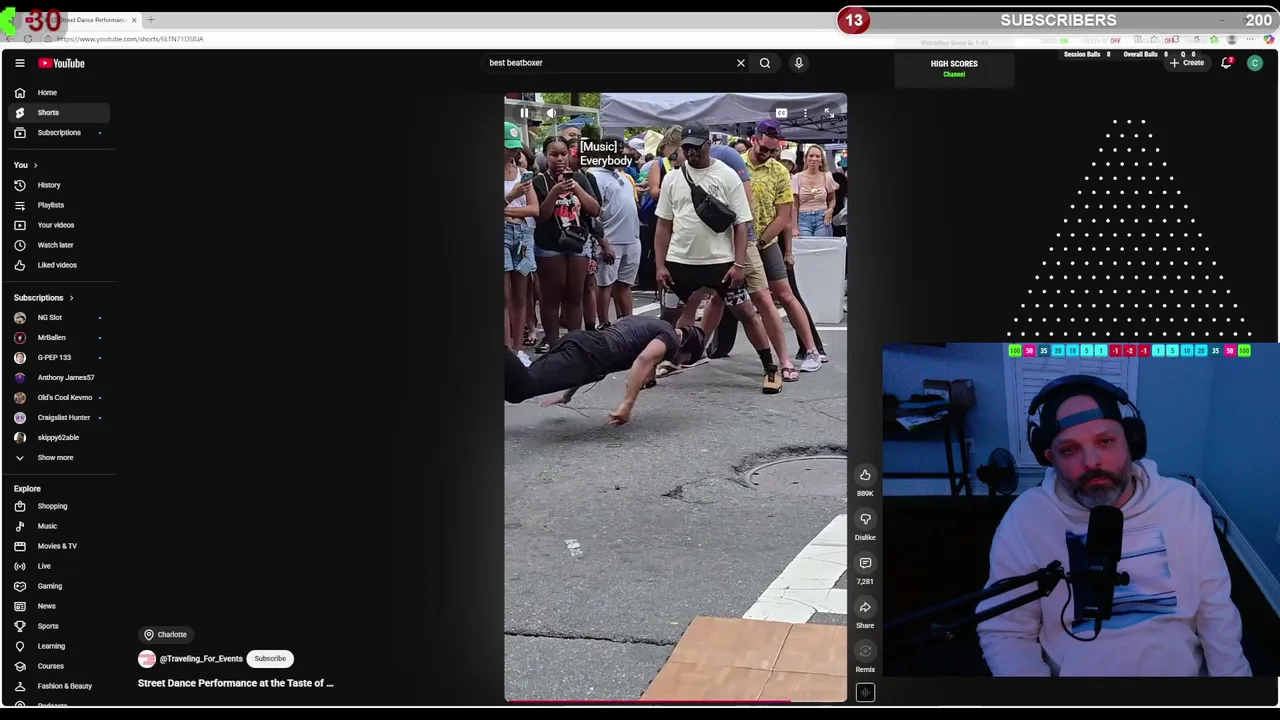1280x720 pixels.
Task: Click the Street Dance Performance video title
Action: [236, 683]
